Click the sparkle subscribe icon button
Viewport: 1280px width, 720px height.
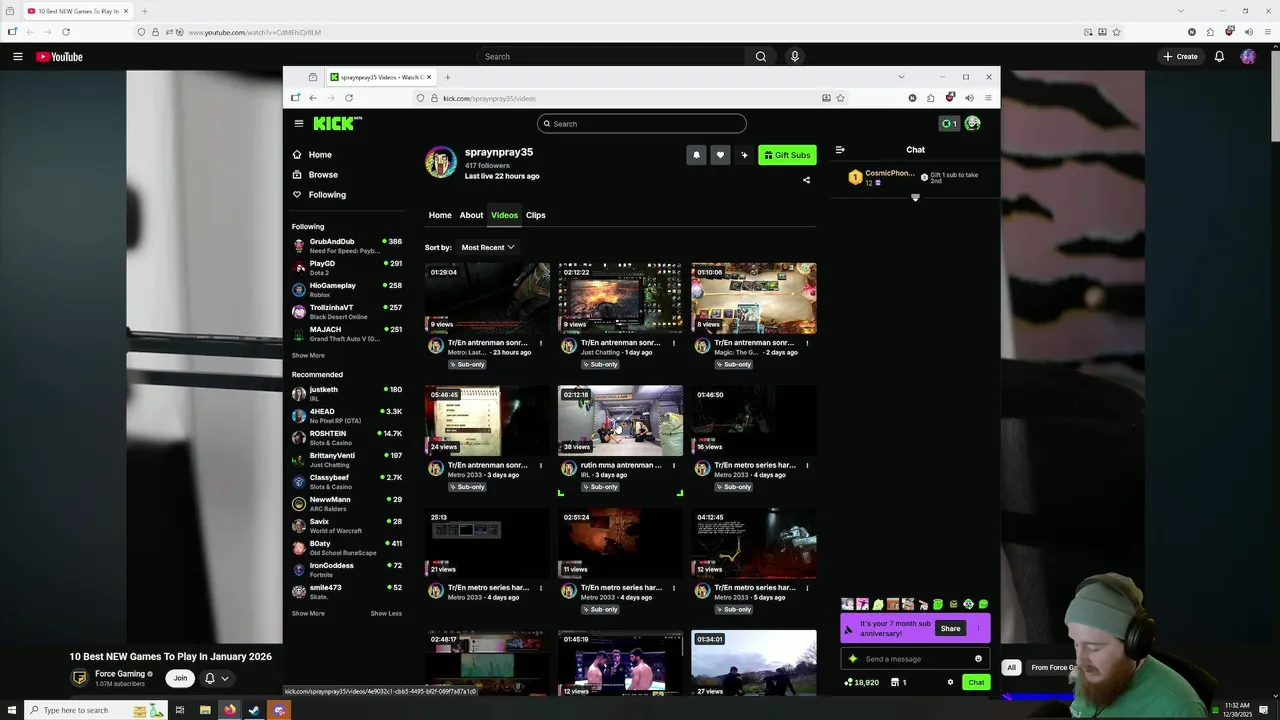coord(744,155)
